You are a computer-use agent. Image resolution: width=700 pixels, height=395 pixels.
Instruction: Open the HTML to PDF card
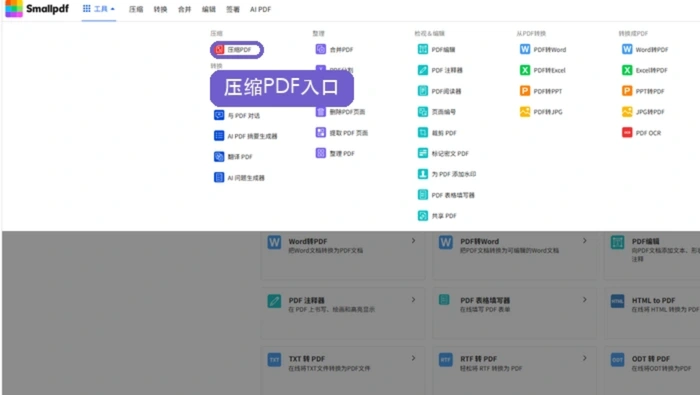tap(652, 313)
